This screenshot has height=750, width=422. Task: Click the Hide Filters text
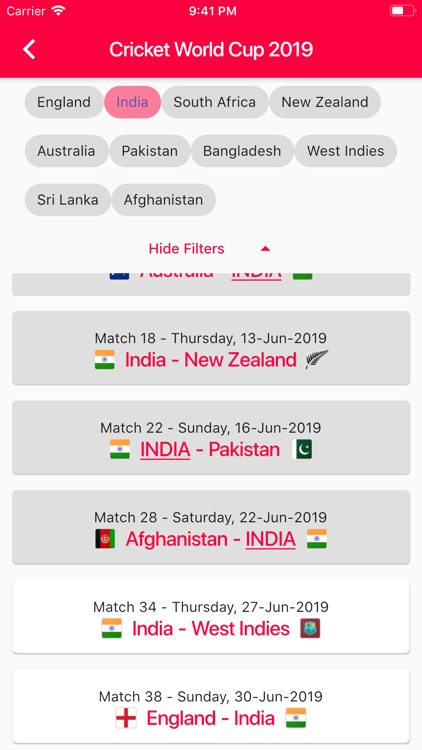click(187, 249)
